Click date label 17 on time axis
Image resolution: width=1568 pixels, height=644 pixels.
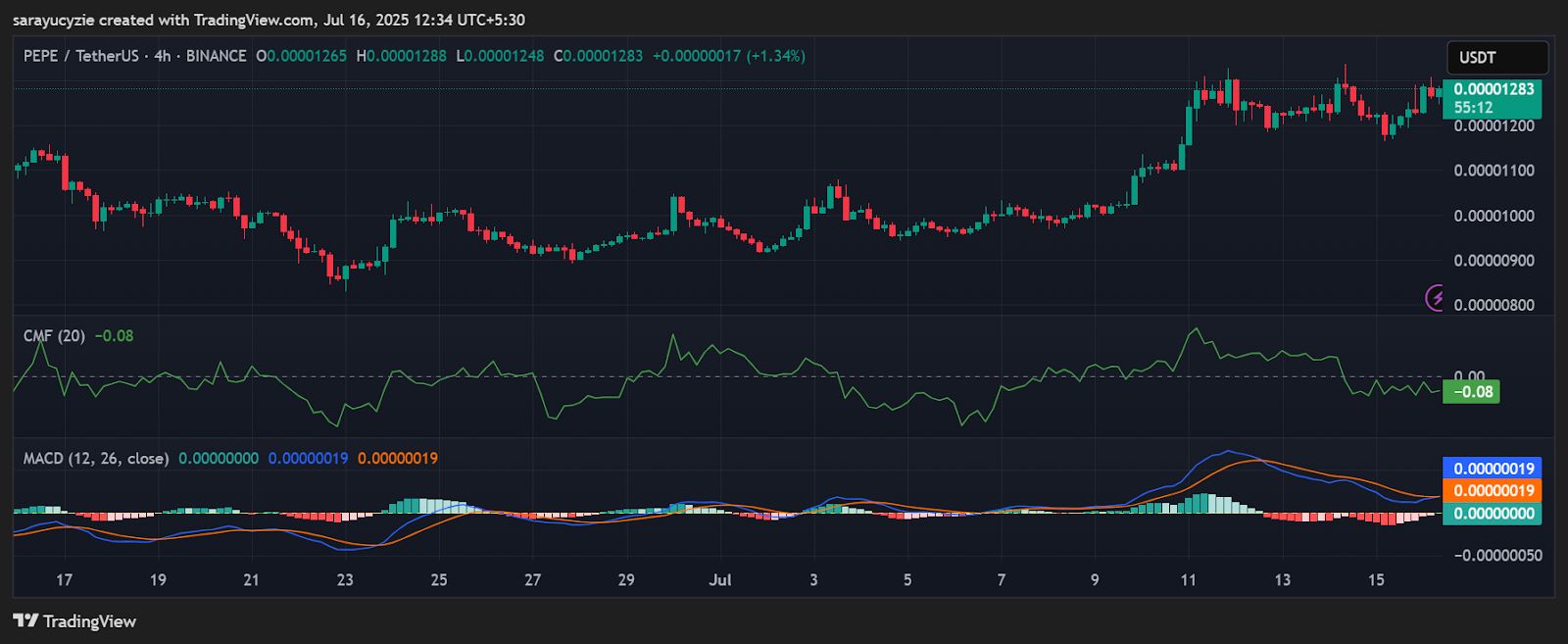[64, 580]
